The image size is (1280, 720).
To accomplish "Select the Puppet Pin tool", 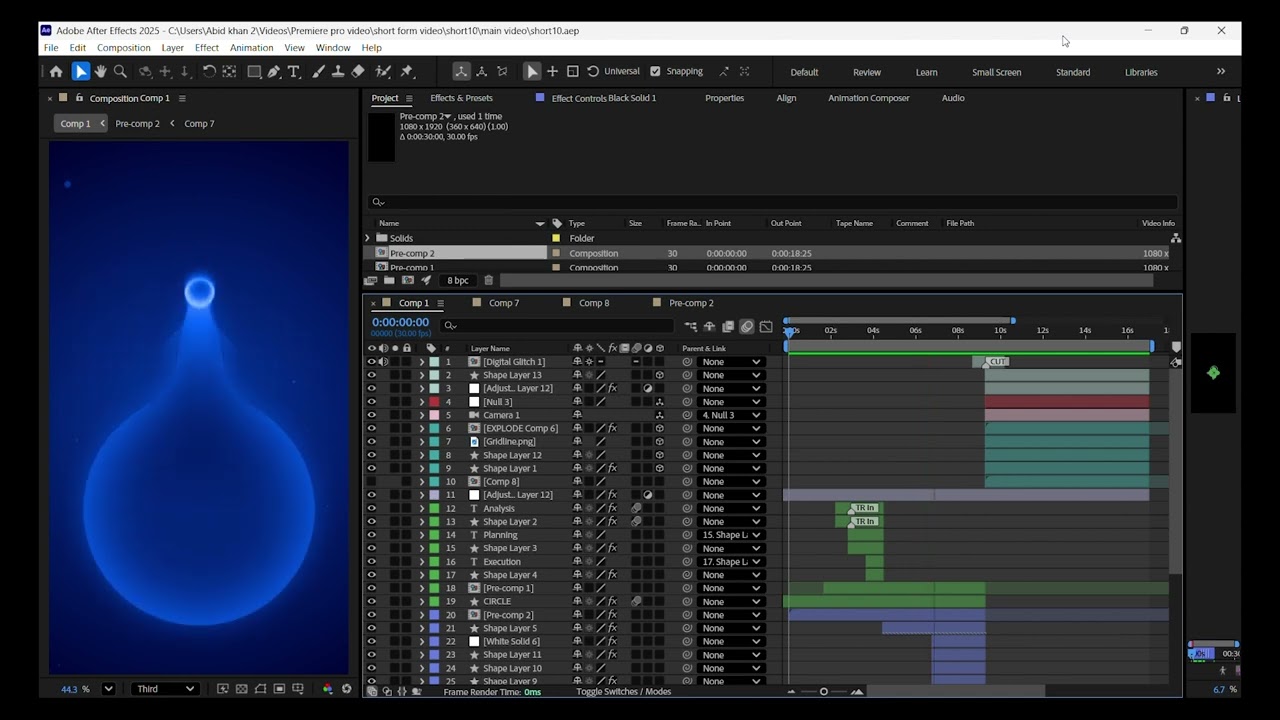I will [407, 72].
